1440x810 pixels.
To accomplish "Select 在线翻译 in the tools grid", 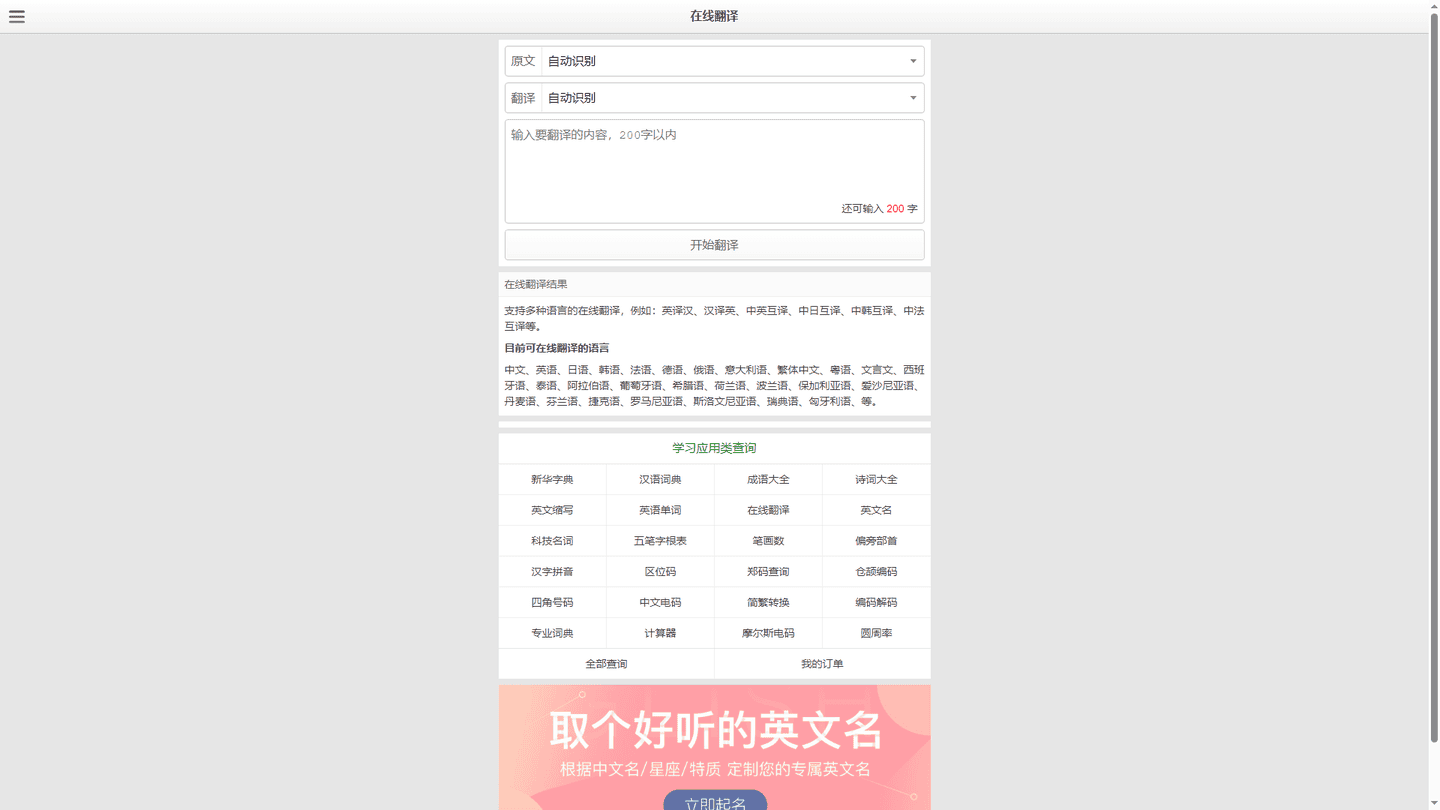I will pyautogui.click(x=768, y=510).
